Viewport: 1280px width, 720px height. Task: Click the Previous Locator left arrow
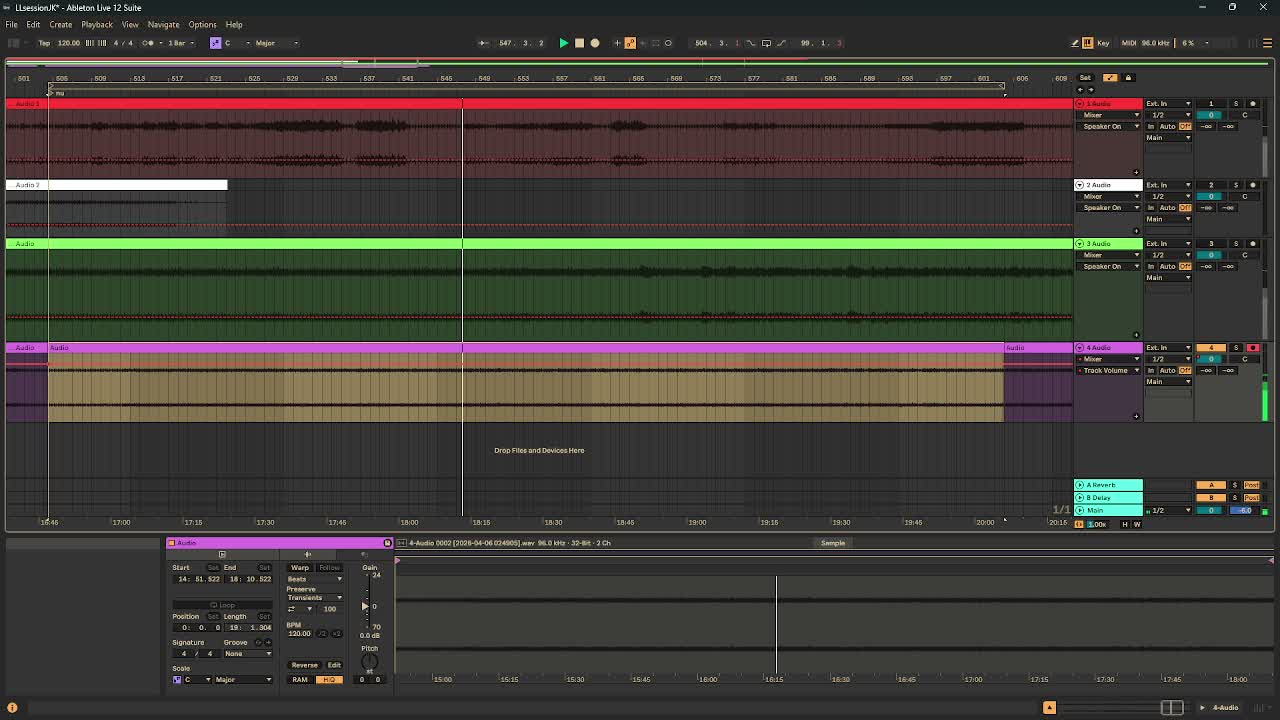point(1079,90)
